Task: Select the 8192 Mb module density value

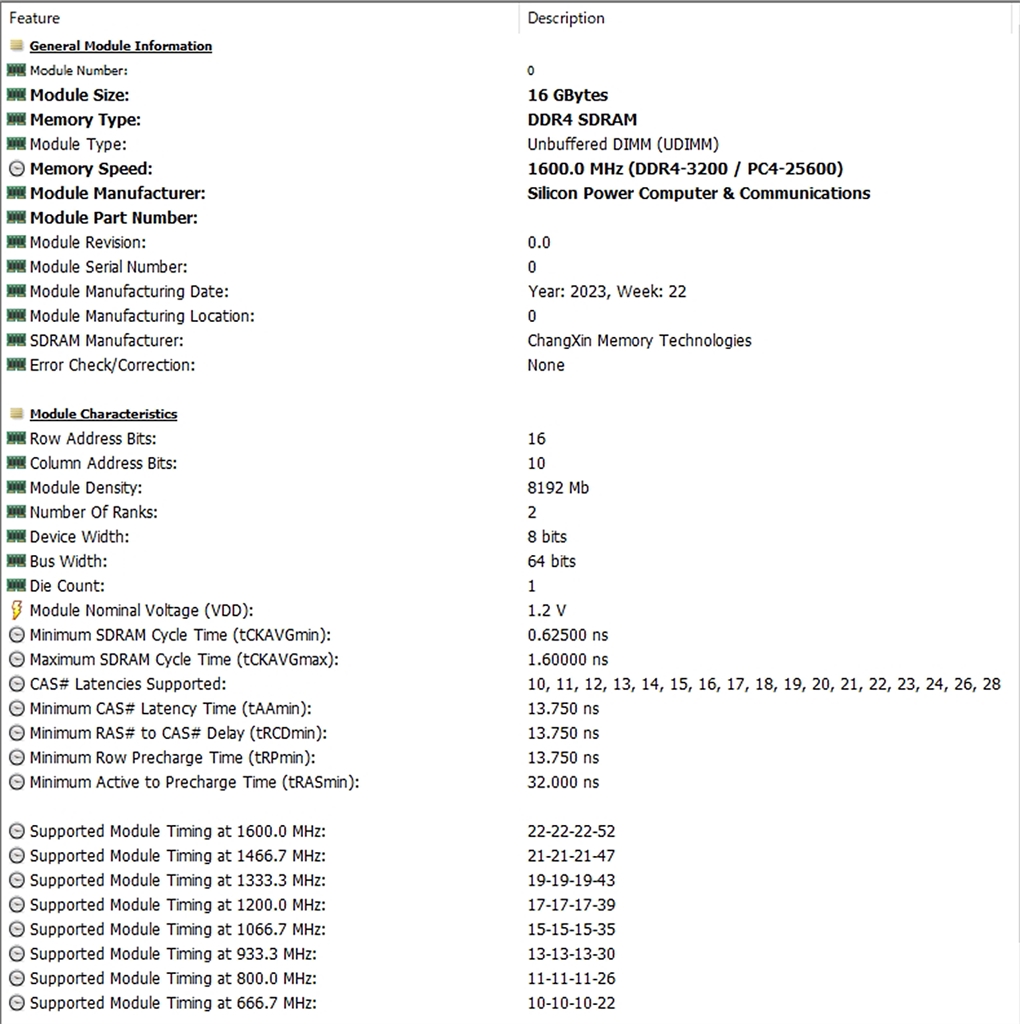Action: pos(558,488)
